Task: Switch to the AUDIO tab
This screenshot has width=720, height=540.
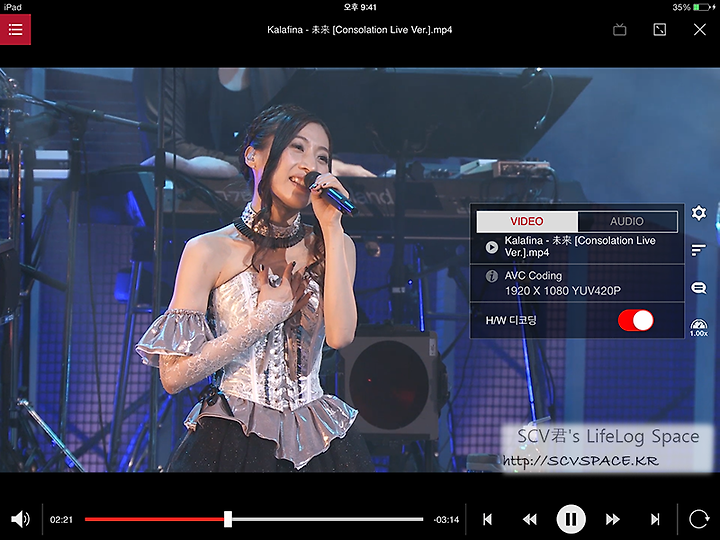Action: 627,221
